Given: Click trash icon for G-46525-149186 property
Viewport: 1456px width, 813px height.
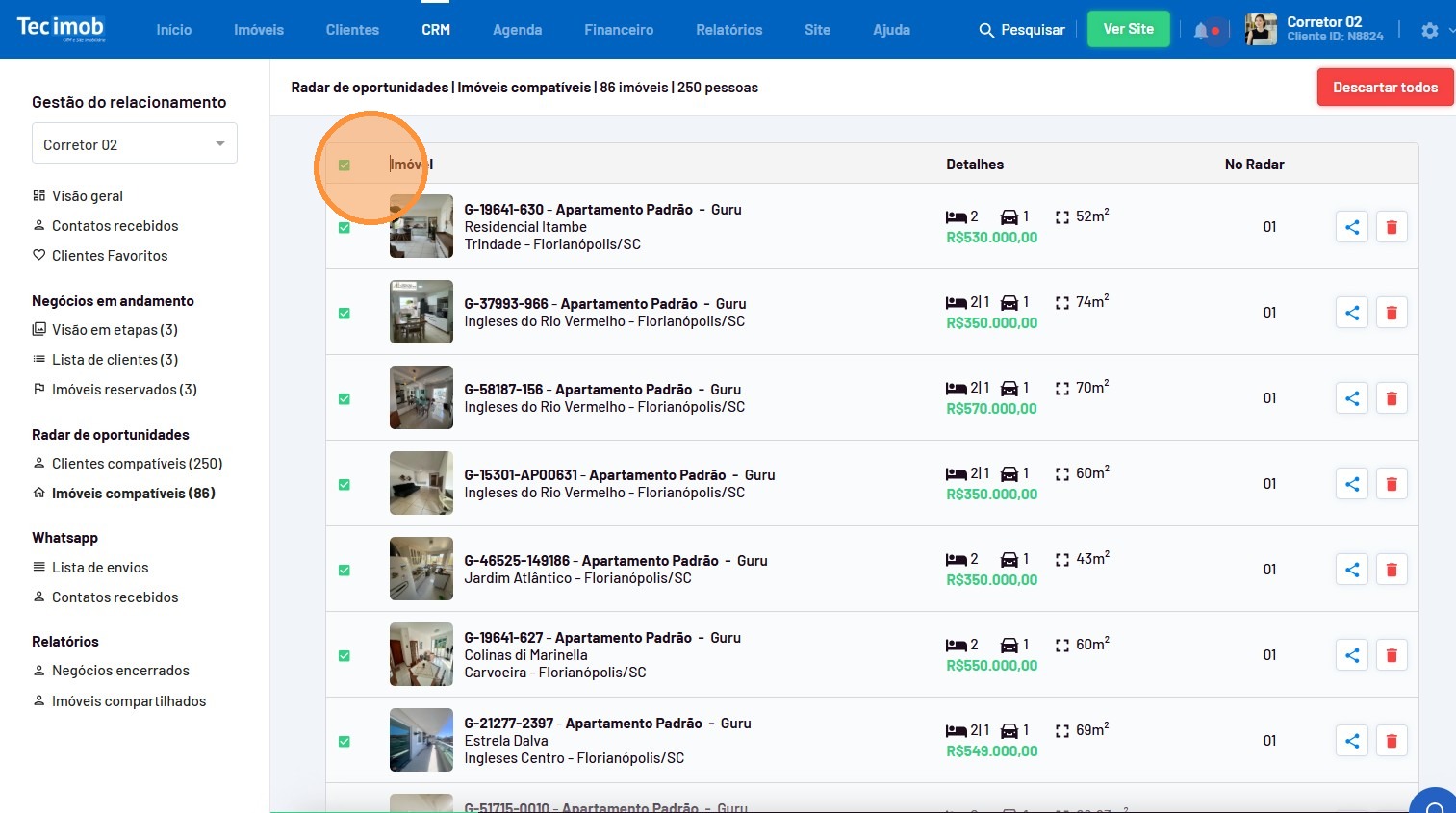Looking at the screenshot, I should click(x=1392, y=570).
